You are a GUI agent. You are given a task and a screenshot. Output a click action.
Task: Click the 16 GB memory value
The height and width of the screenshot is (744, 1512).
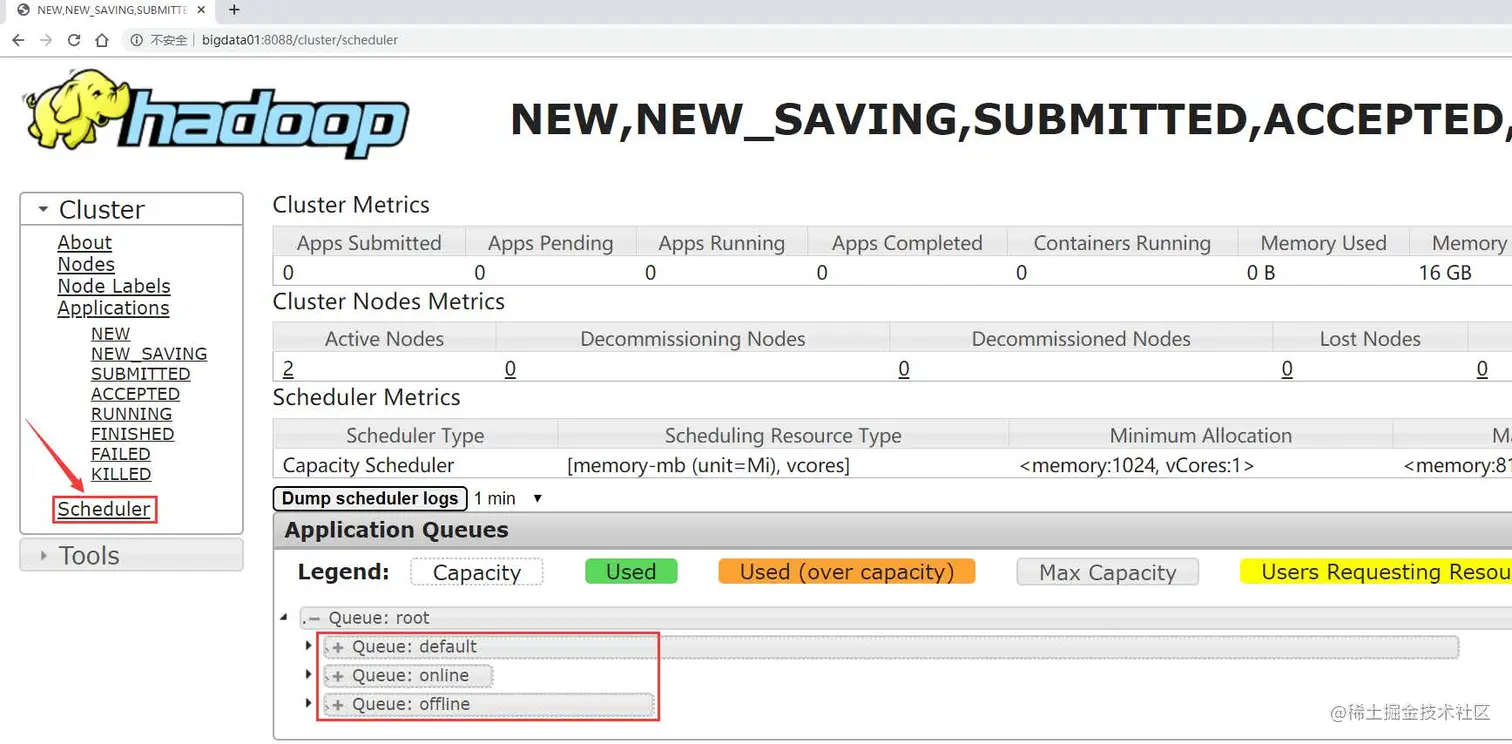point(1445,272)
